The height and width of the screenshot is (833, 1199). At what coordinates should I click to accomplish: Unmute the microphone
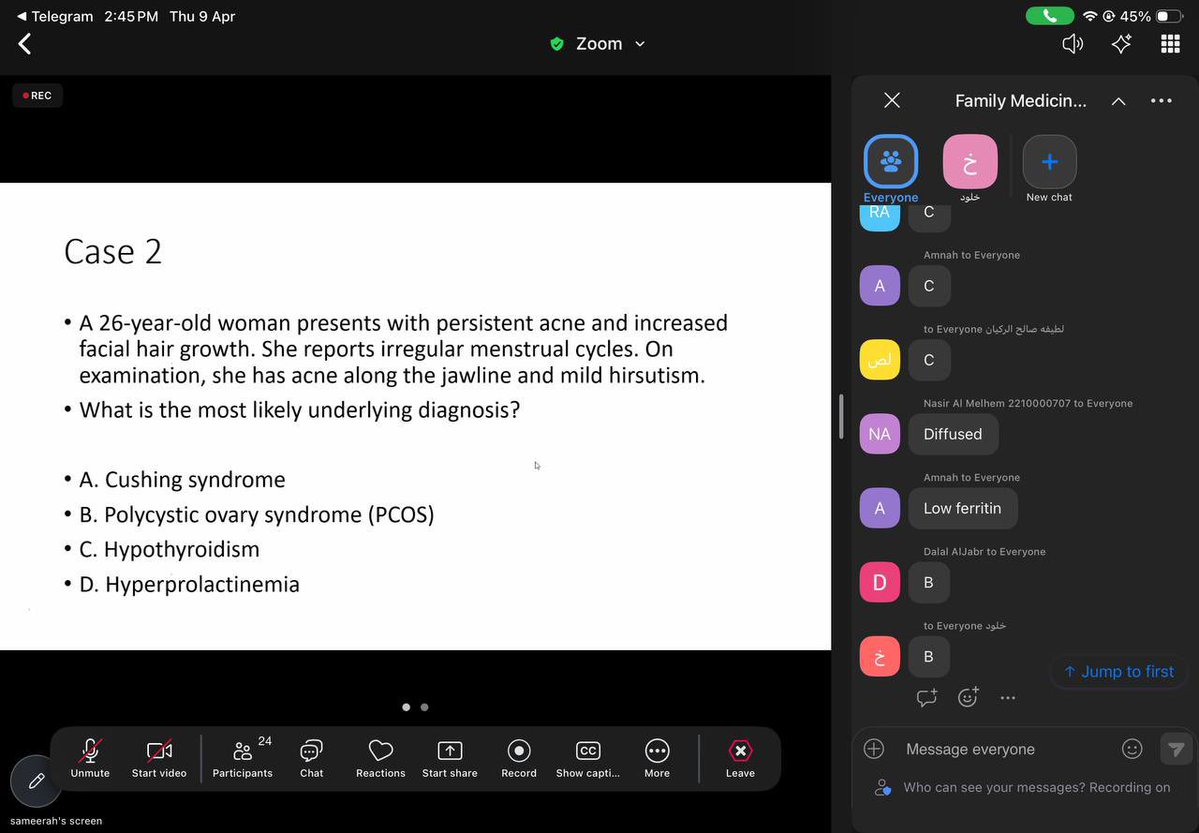90,759
